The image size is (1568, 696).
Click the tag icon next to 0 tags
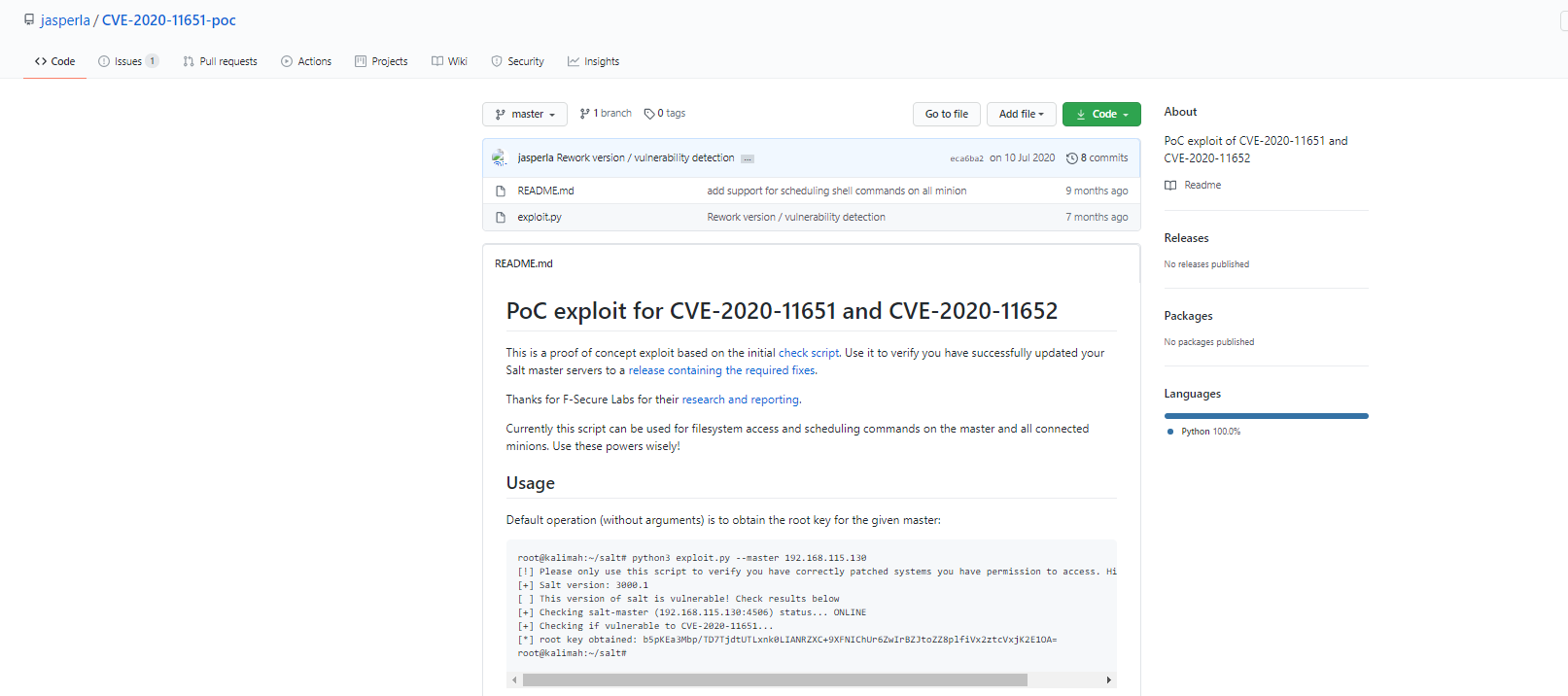coord(649,114)
